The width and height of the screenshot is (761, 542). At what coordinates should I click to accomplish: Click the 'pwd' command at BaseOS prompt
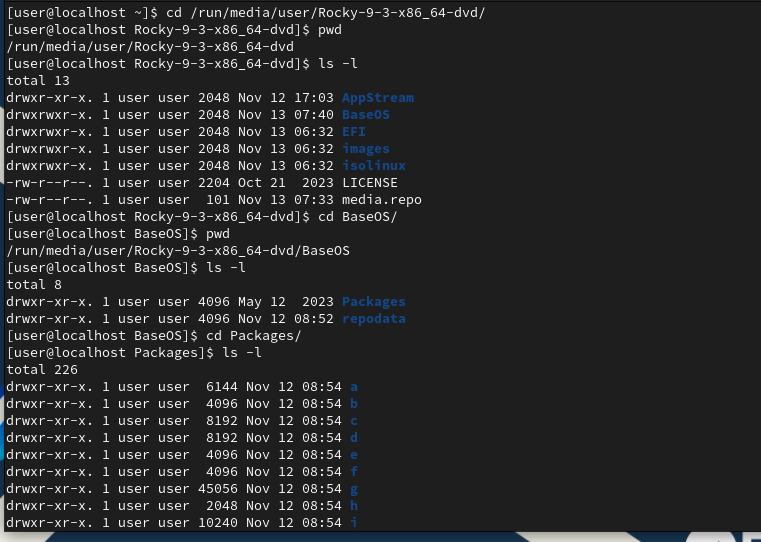tap(218, 234)
